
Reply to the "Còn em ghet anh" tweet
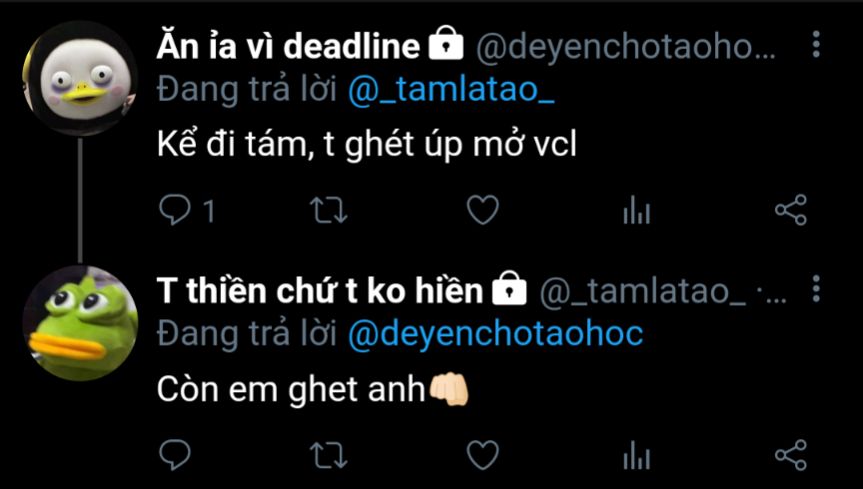[x=175, y=455]
